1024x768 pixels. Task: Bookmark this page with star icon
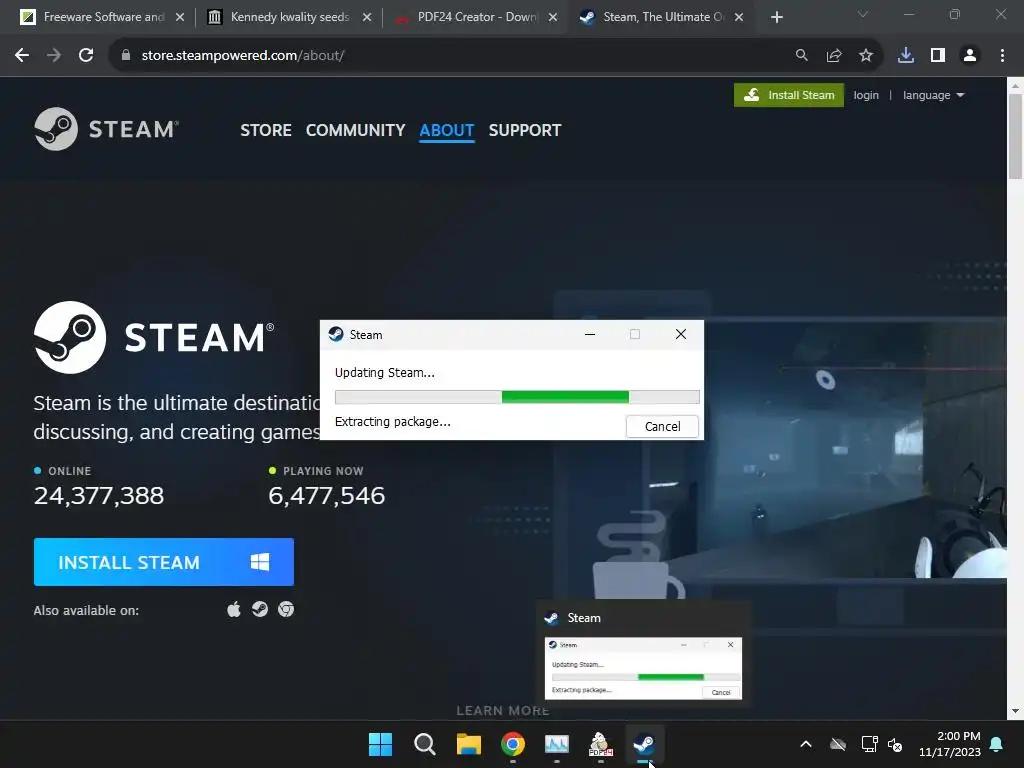point(866,56)
